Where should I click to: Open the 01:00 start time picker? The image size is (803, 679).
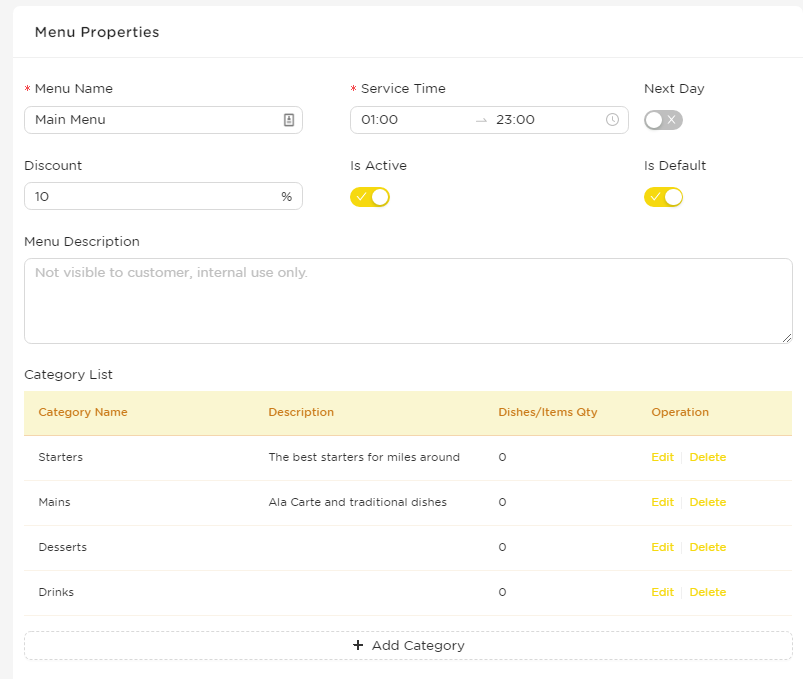[x=379, y=120]
